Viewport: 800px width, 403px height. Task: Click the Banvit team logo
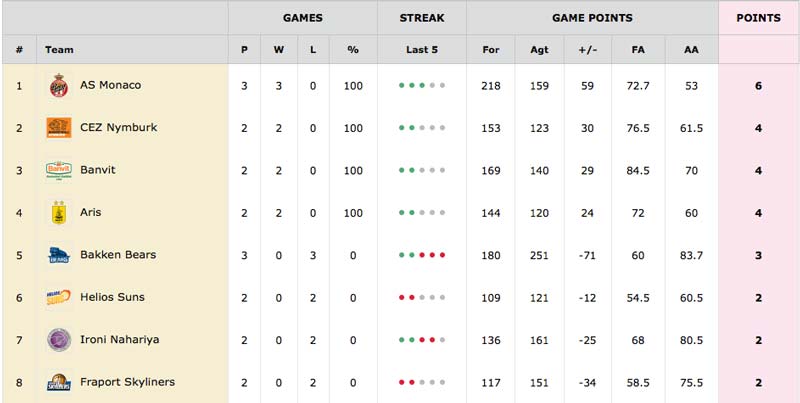coord(59,170)
